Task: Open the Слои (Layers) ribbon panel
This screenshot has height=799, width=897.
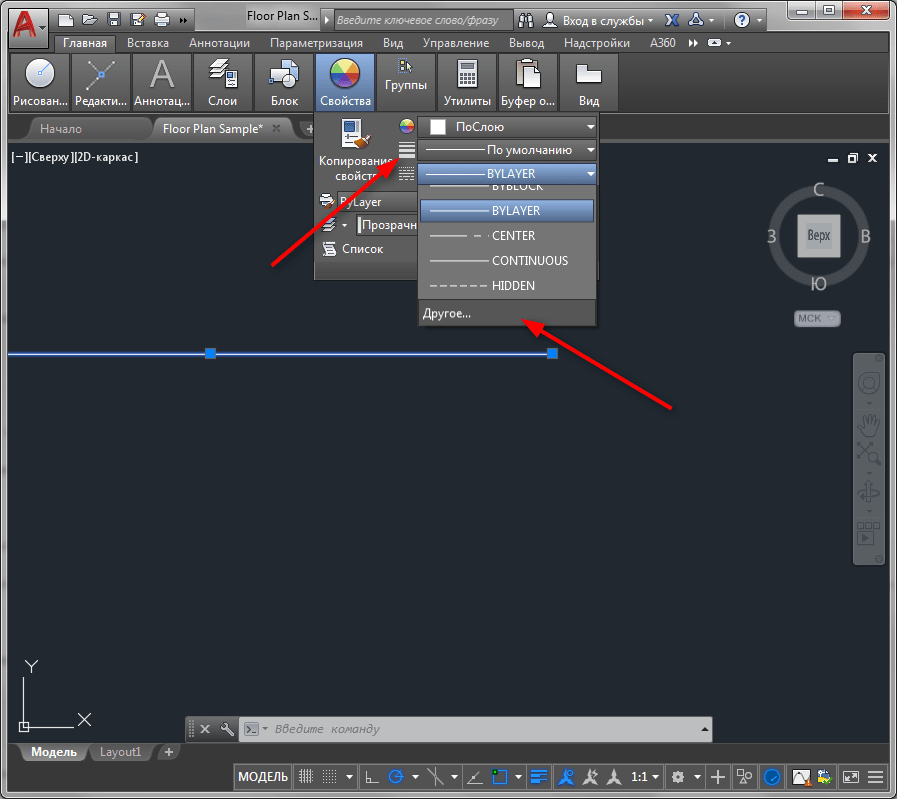Action: pos(222,82)
